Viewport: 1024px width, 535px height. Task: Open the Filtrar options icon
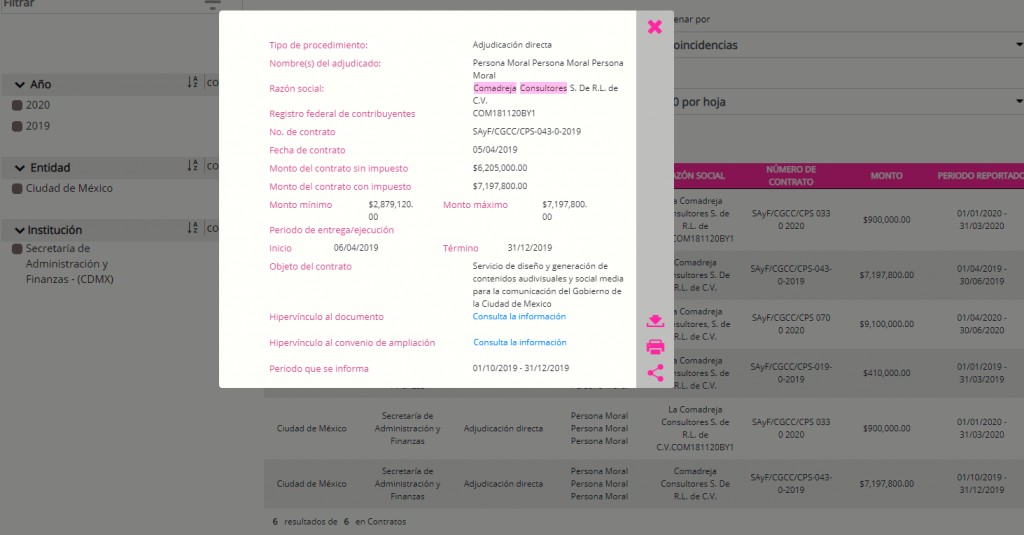click(213, 5)
